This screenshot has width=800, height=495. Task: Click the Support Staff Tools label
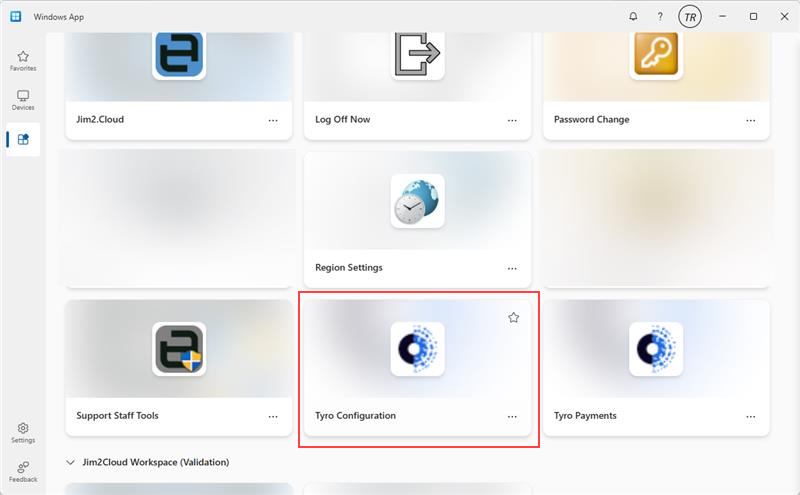[x=117, y=415]
